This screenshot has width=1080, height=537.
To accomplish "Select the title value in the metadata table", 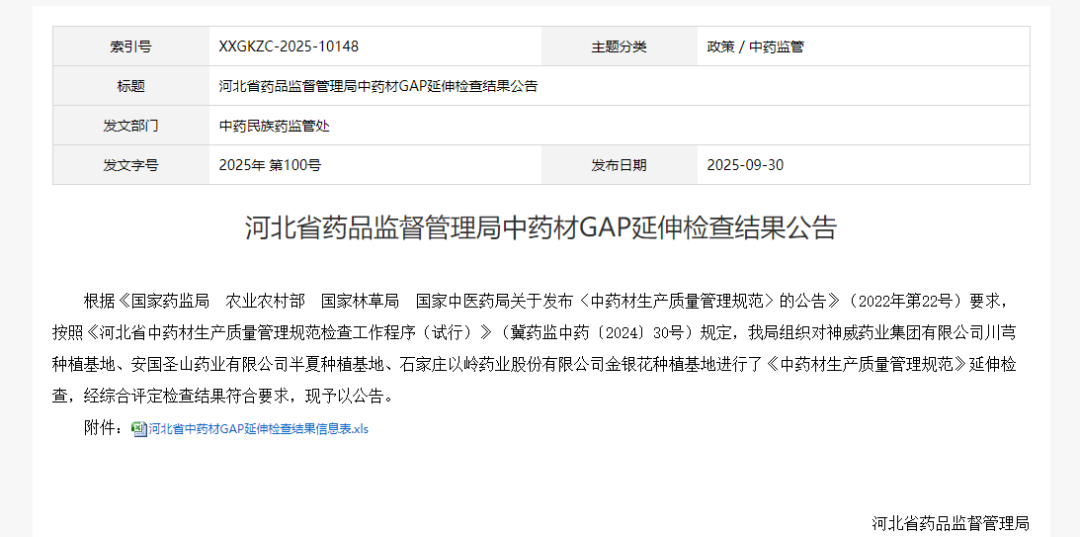I will 378,86.
